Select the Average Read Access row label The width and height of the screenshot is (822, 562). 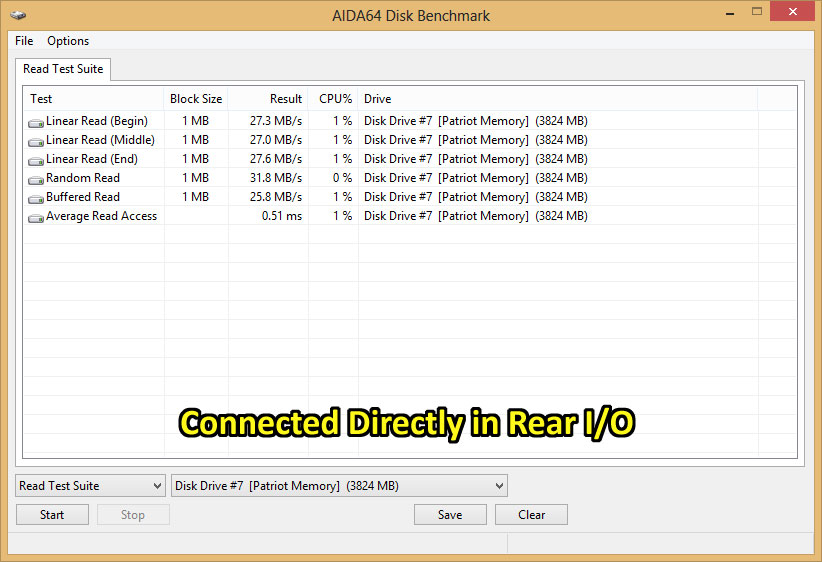point(102,216)
